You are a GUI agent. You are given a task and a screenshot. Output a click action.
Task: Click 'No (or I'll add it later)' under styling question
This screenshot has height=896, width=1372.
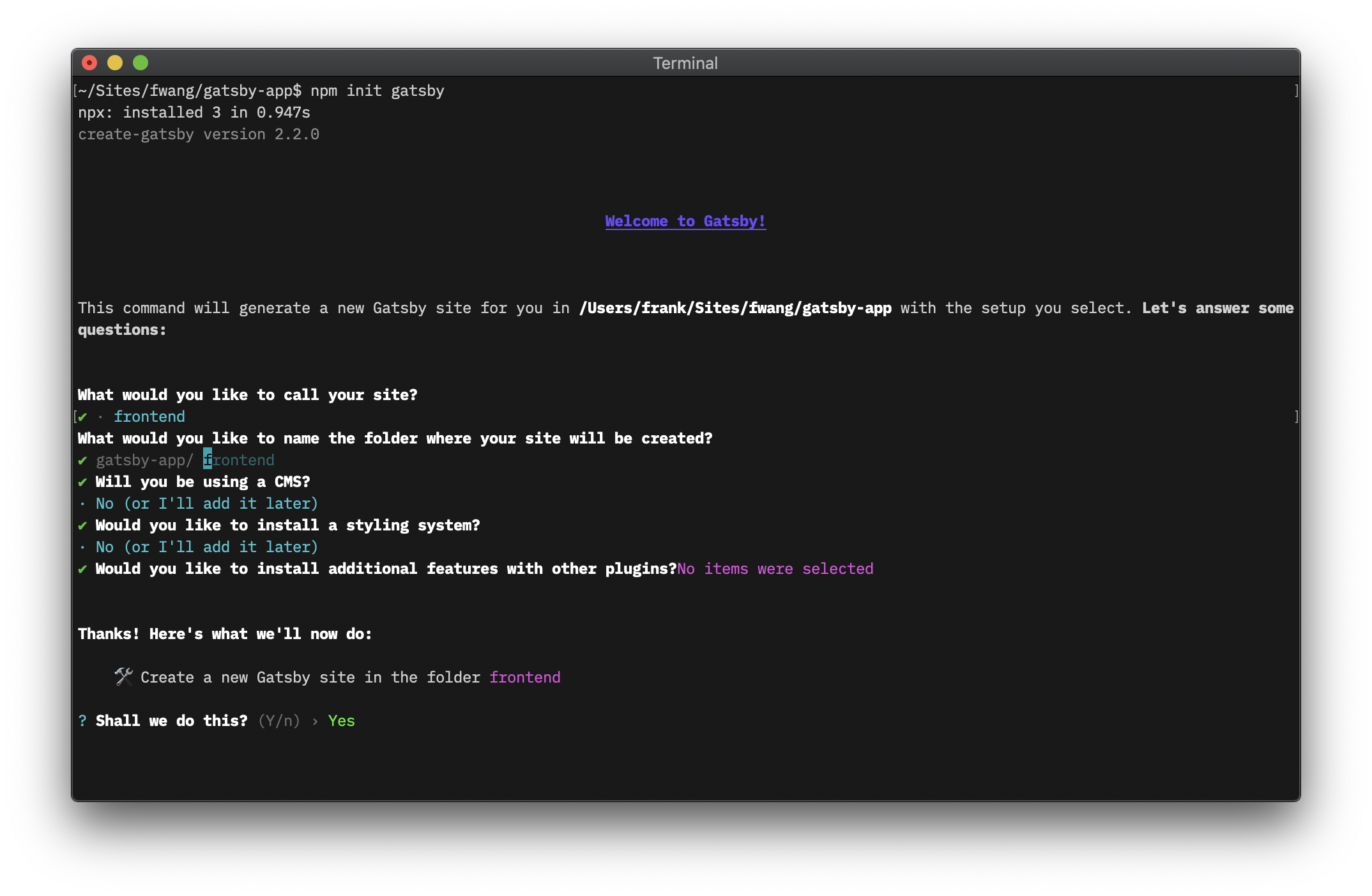click(x=207, y=547)
